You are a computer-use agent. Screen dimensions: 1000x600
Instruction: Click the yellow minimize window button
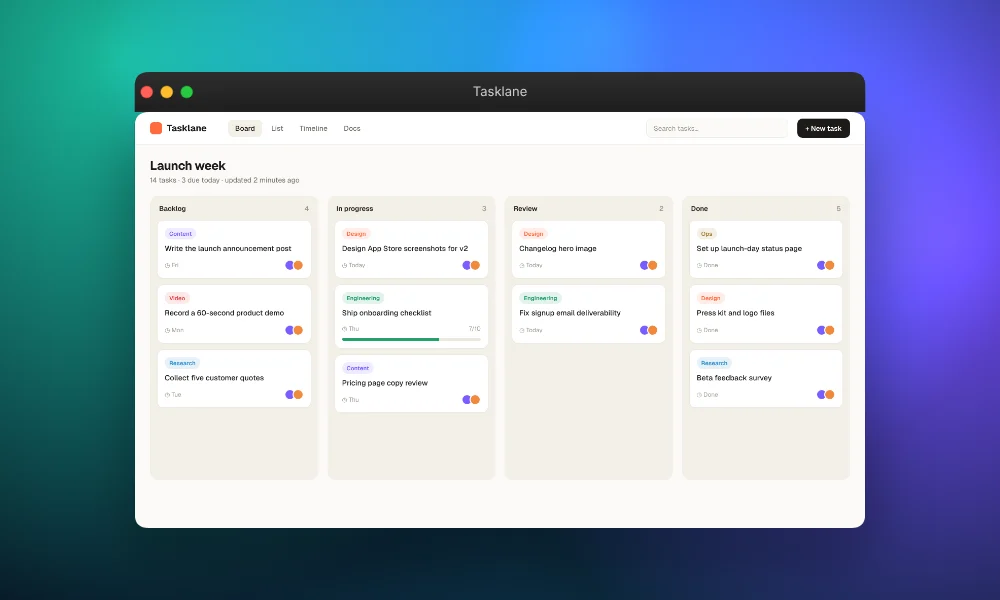tap(166, 92)
